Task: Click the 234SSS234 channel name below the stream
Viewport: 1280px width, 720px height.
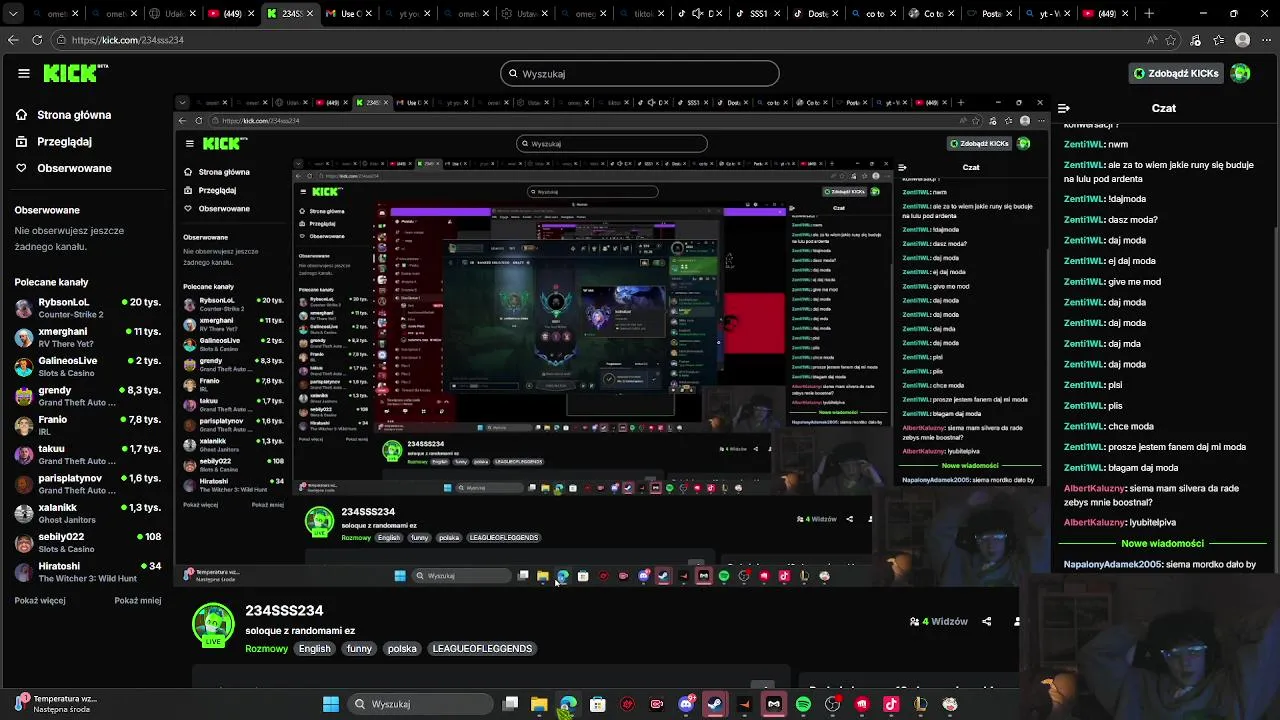Action: coord(284,611)
